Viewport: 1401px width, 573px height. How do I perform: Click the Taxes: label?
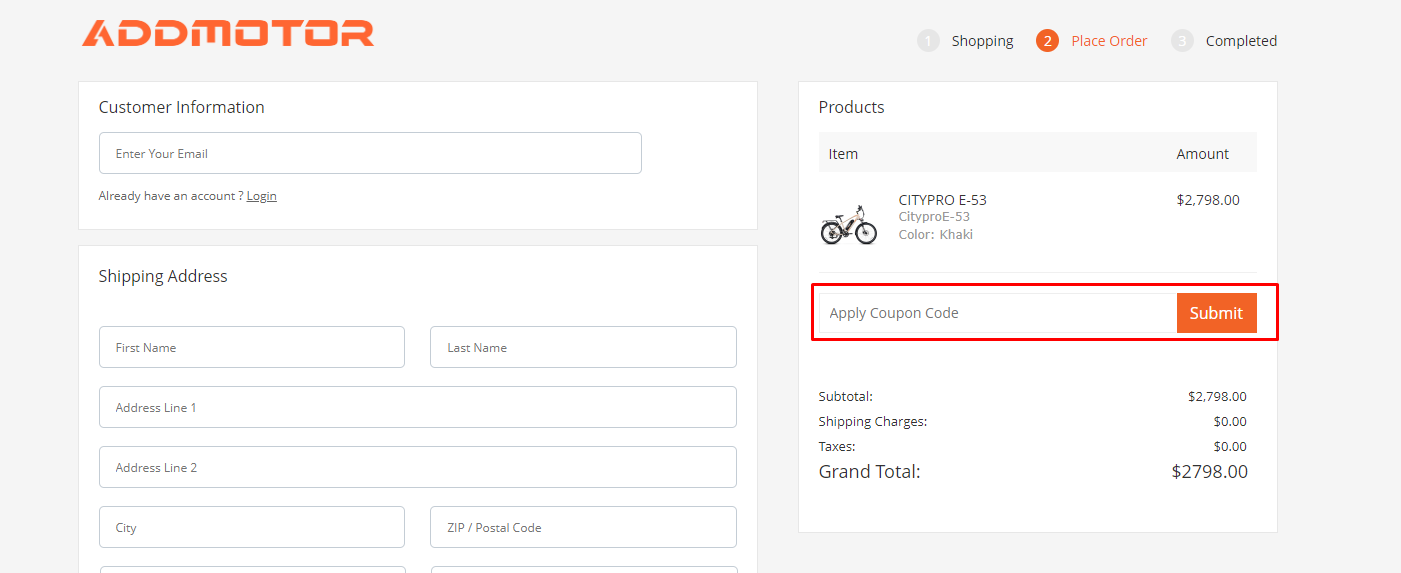click(837, 446)
